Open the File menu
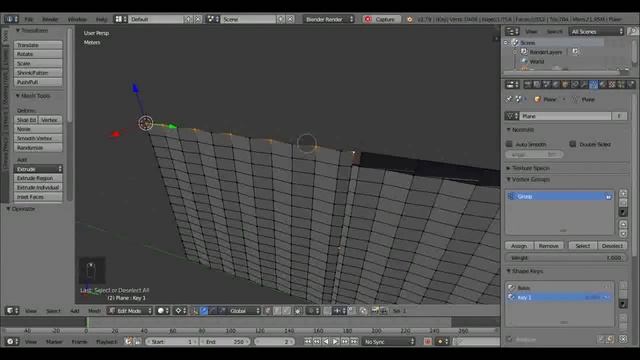The height and width of the screenshot is (360, 640). (x=29, y=19)
